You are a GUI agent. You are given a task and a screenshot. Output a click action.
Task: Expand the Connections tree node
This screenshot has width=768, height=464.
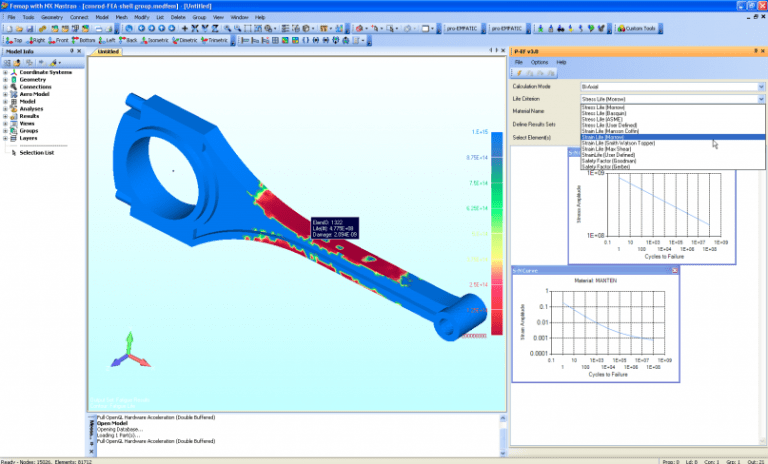[5, 87]
